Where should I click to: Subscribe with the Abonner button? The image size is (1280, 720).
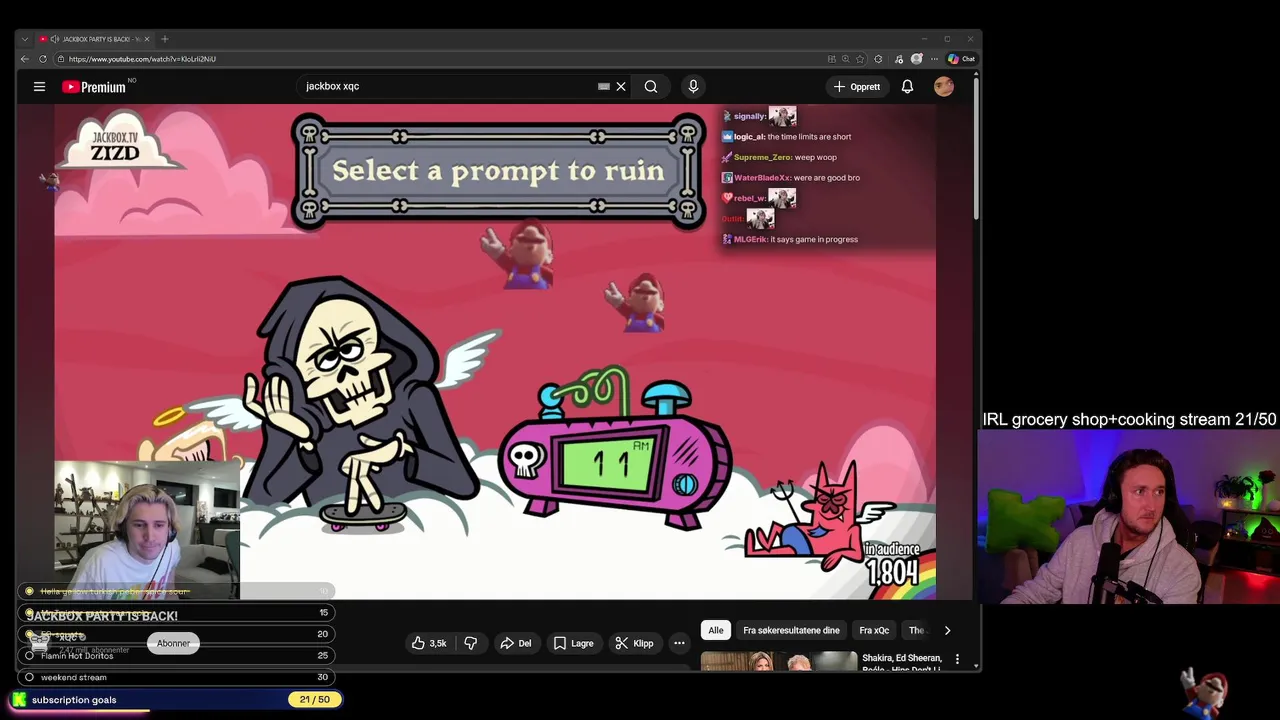click(173, 643)
